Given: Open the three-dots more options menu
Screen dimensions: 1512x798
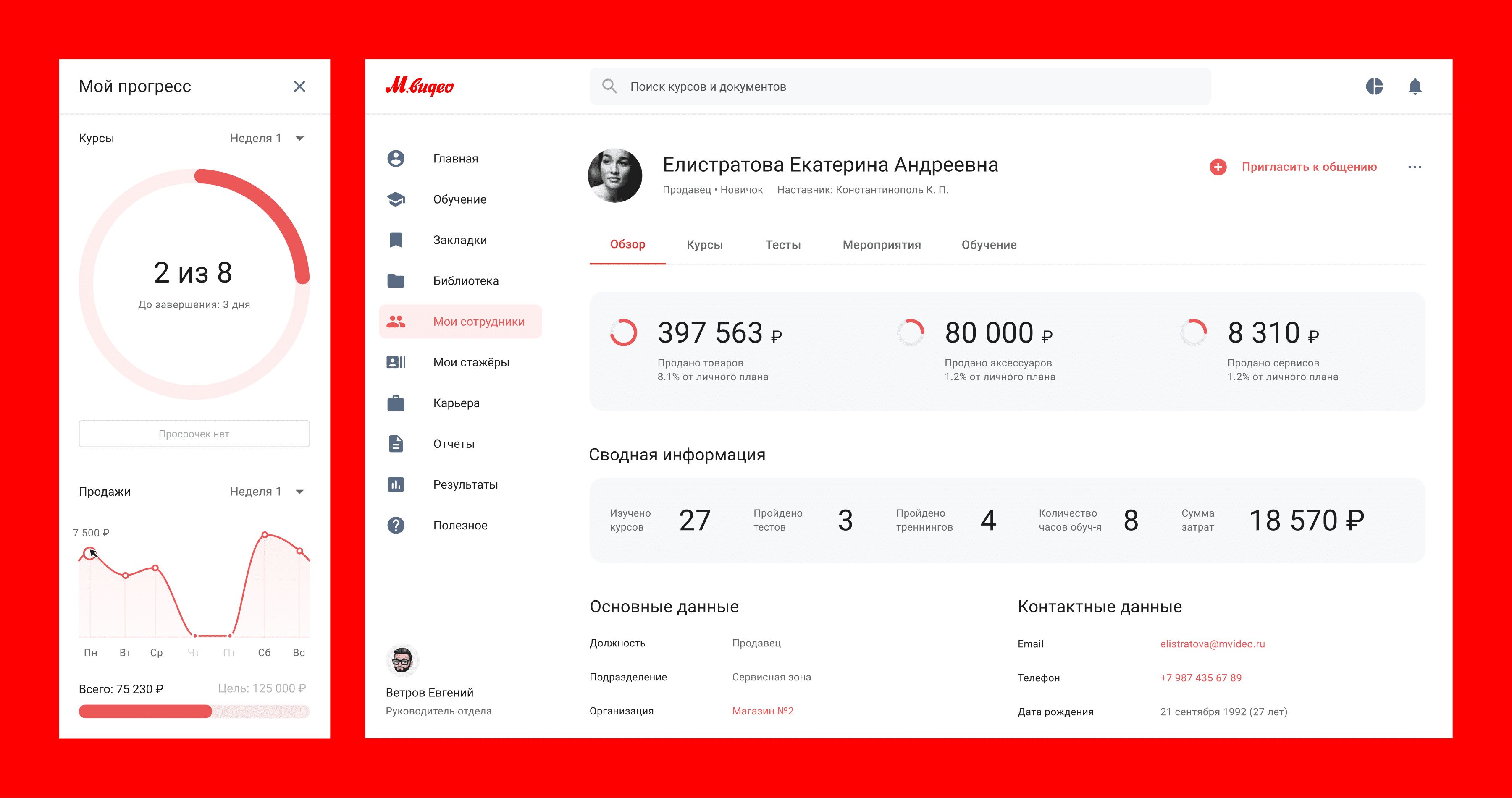Looking at the screenshot, I should tap(1415, 167).
